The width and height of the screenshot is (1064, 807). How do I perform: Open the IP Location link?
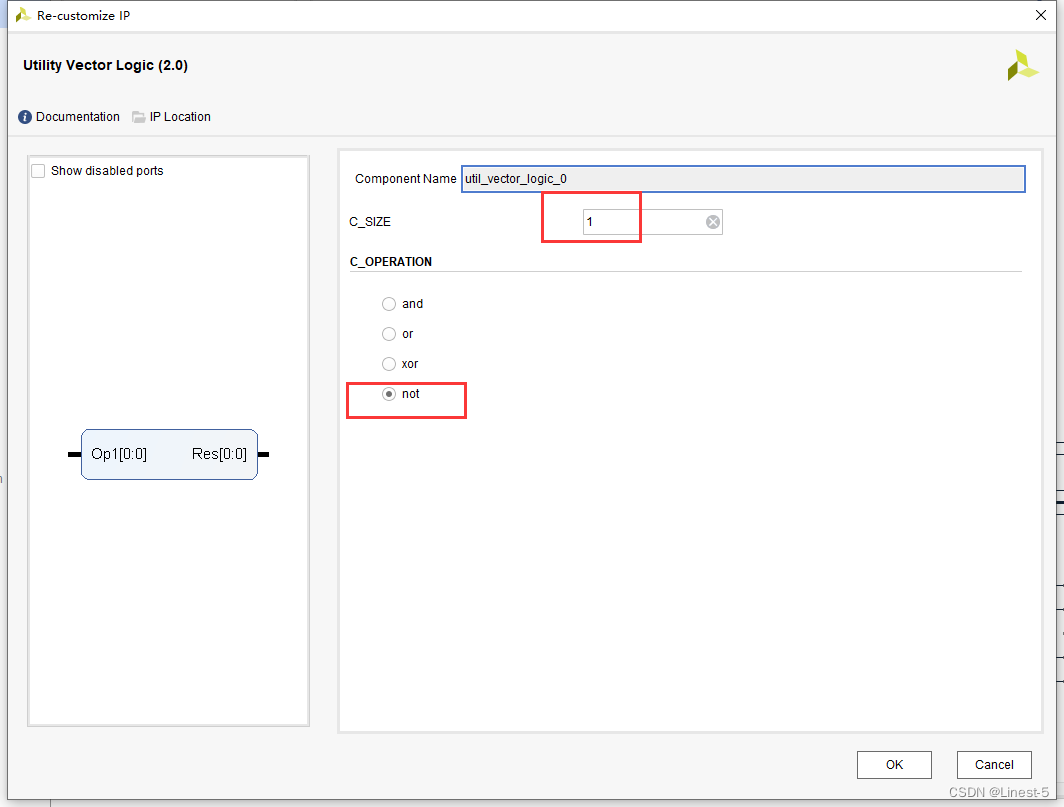(180, 117)
